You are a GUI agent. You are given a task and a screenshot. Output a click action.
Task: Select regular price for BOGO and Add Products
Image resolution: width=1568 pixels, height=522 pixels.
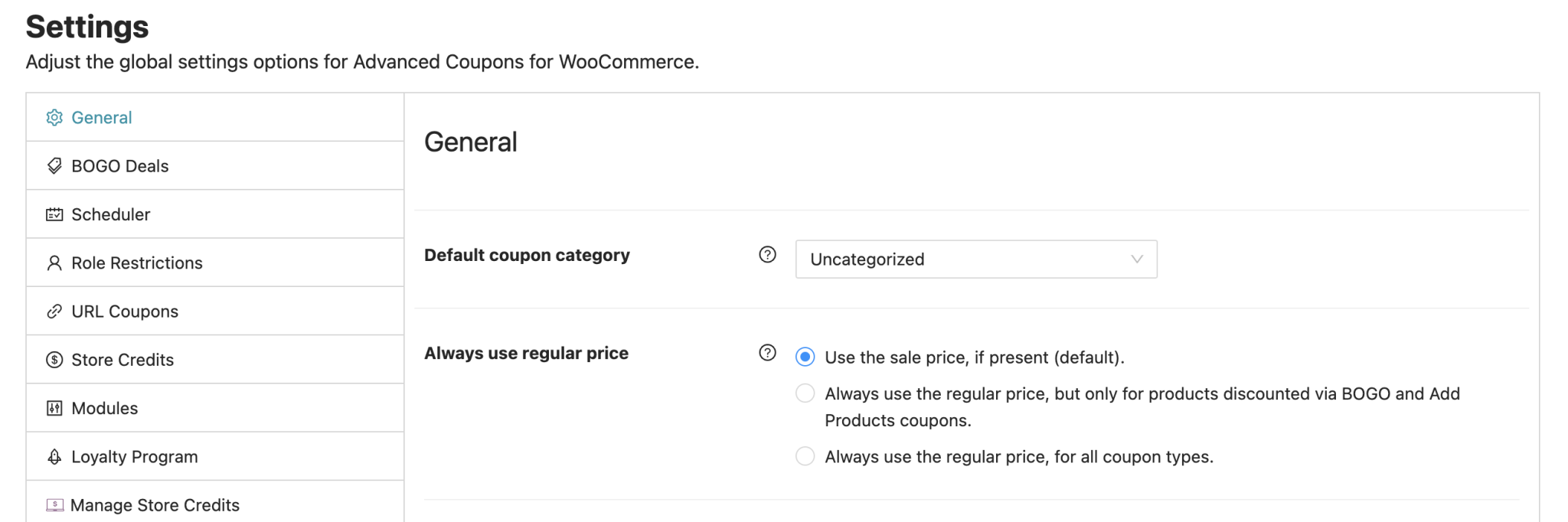[805, 393]
